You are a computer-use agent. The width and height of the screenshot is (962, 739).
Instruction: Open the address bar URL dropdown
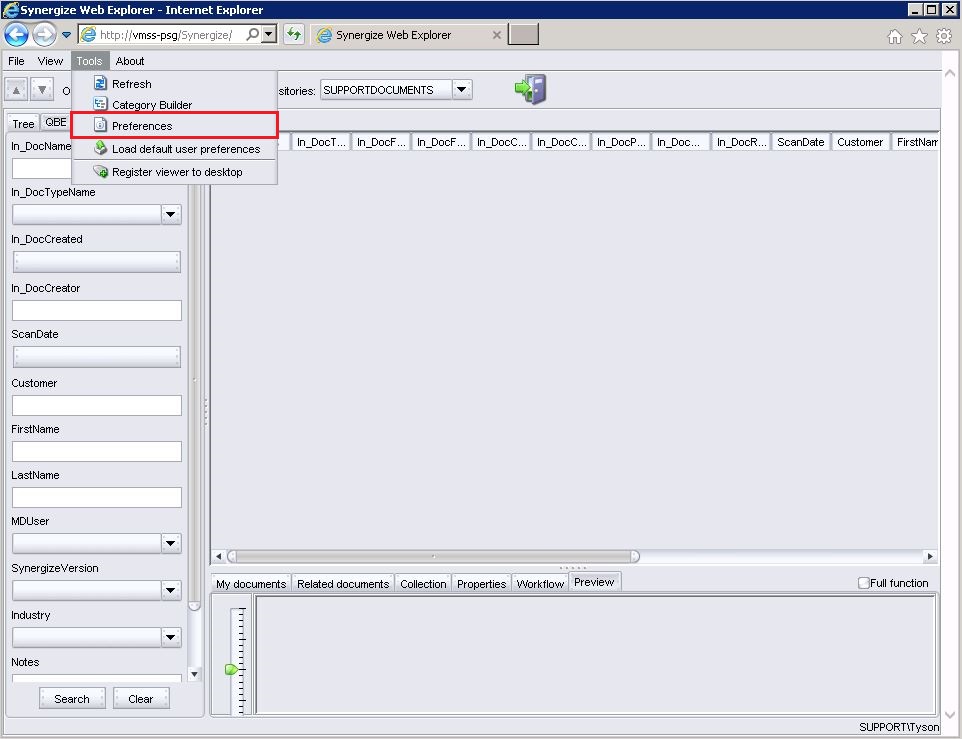click(269, 34)
